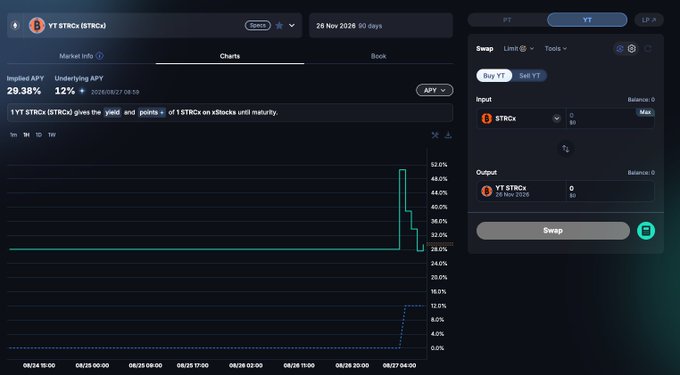Open the APY chart type dropdown
Viewport: 680px width, 375px height.
435,90
